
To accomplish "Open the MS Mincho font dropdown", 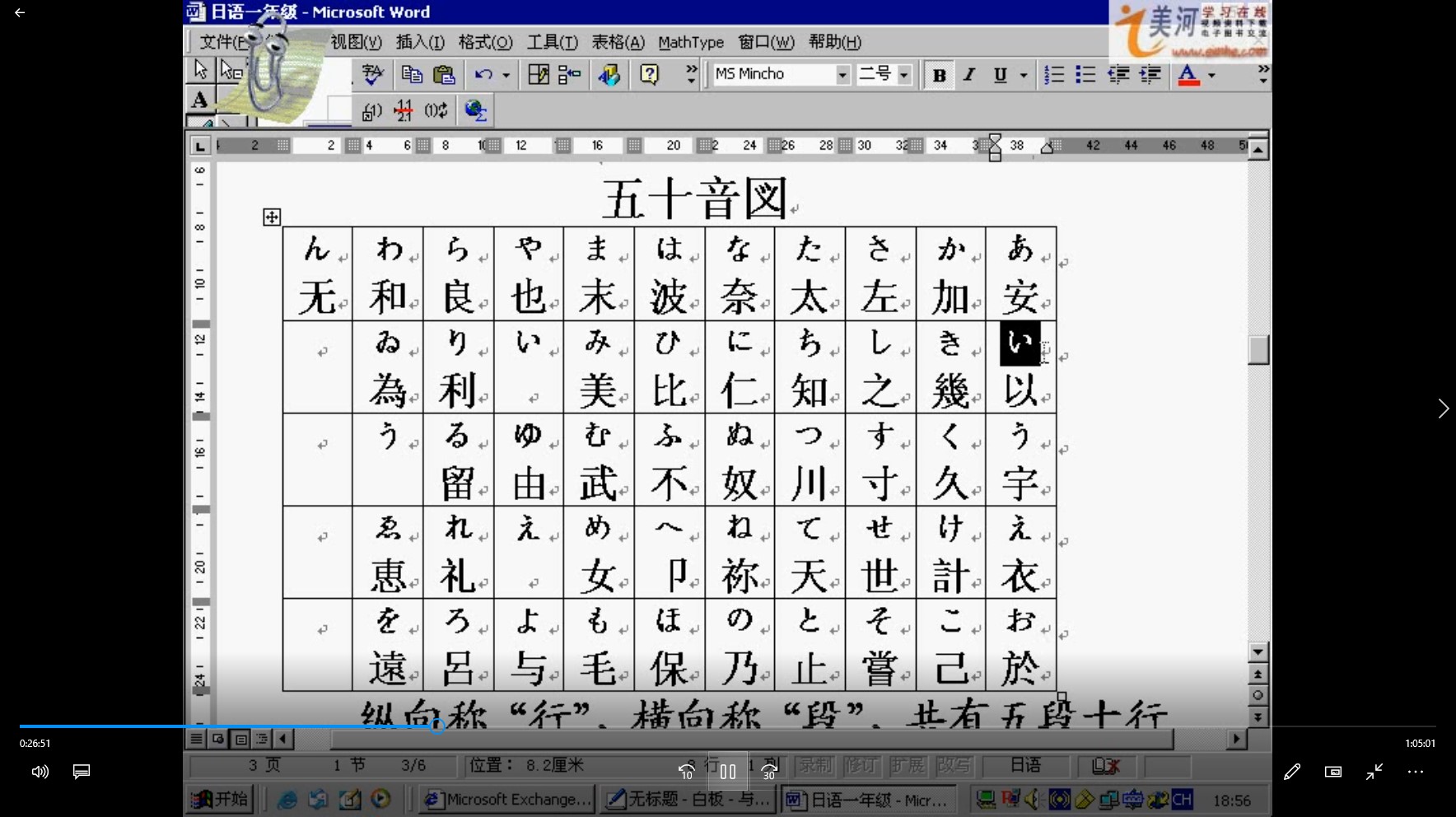I will pos(842,75).
